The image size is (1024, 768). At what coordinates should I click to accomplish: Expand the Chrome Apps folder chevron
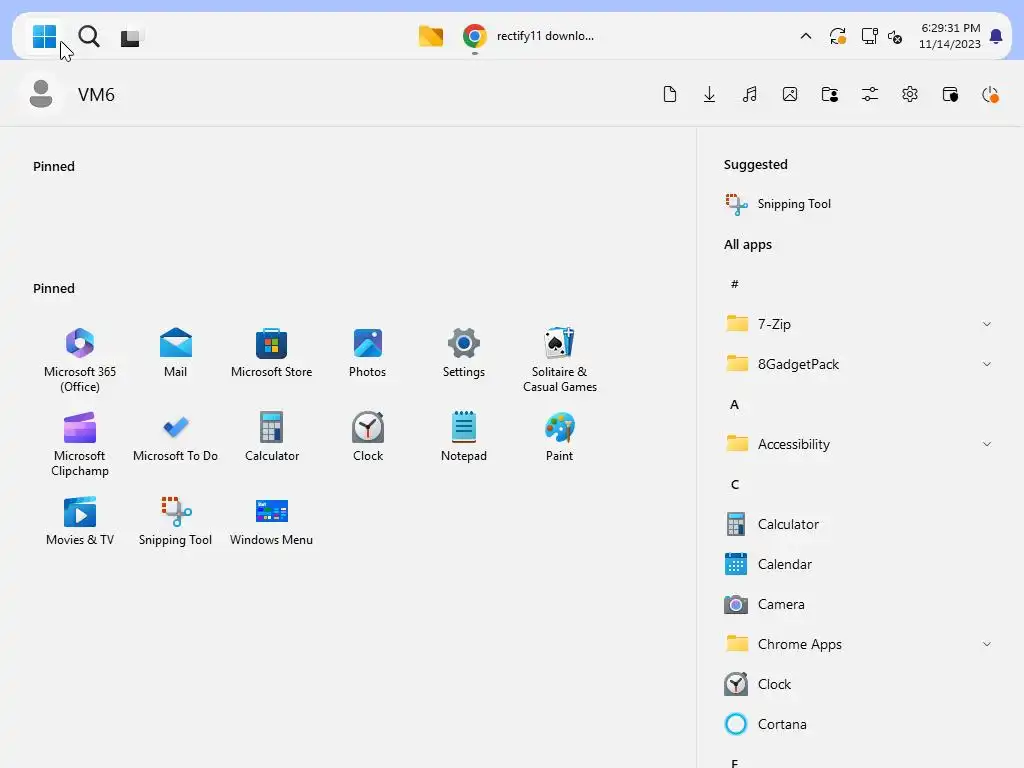[x=987, y=644]
